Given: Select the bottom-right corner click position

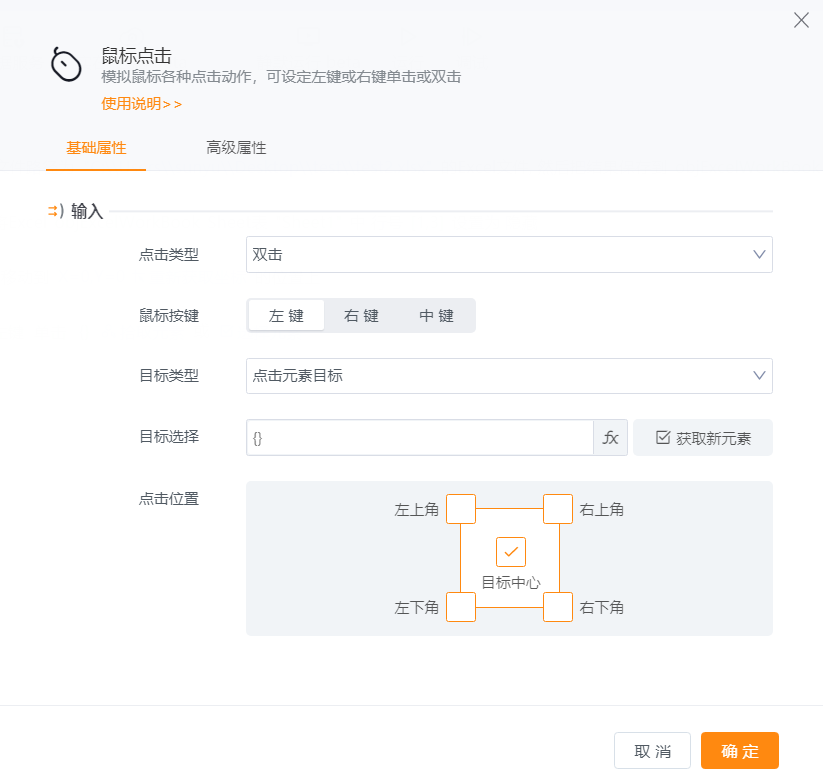Looking at the screenshot, I should tap(558, 607).
